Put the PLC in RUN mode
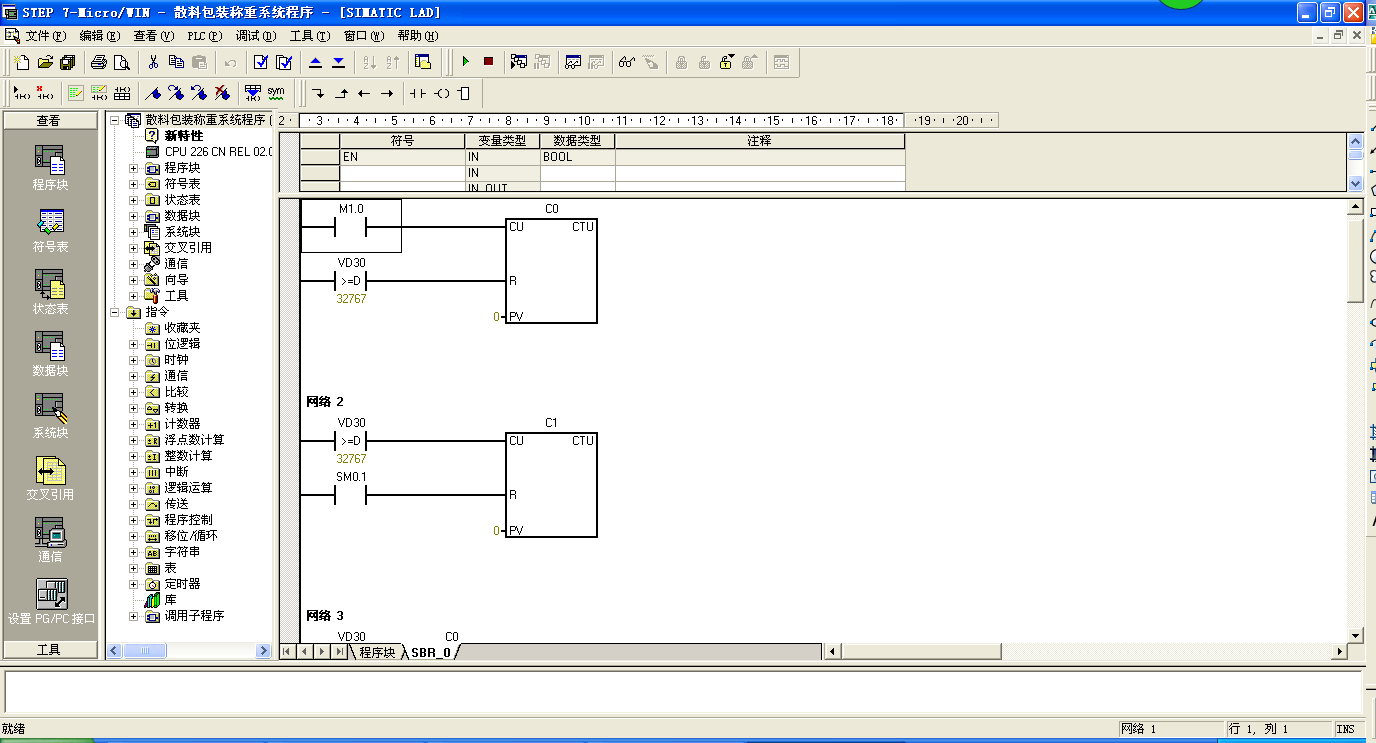Image resolution: width=1376 pixels, height=743 pixels. tap(465, 62)
